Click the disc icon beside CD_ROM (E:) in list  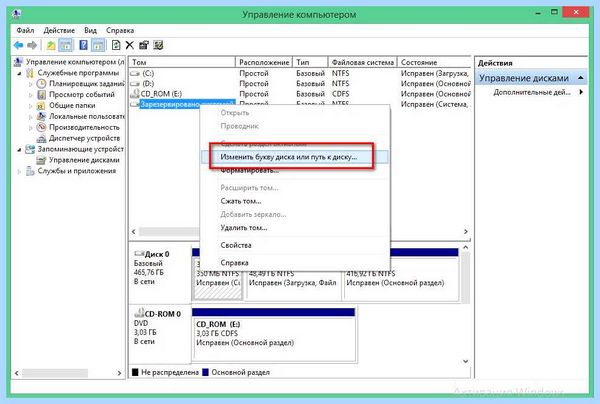[x=135, y=93]
